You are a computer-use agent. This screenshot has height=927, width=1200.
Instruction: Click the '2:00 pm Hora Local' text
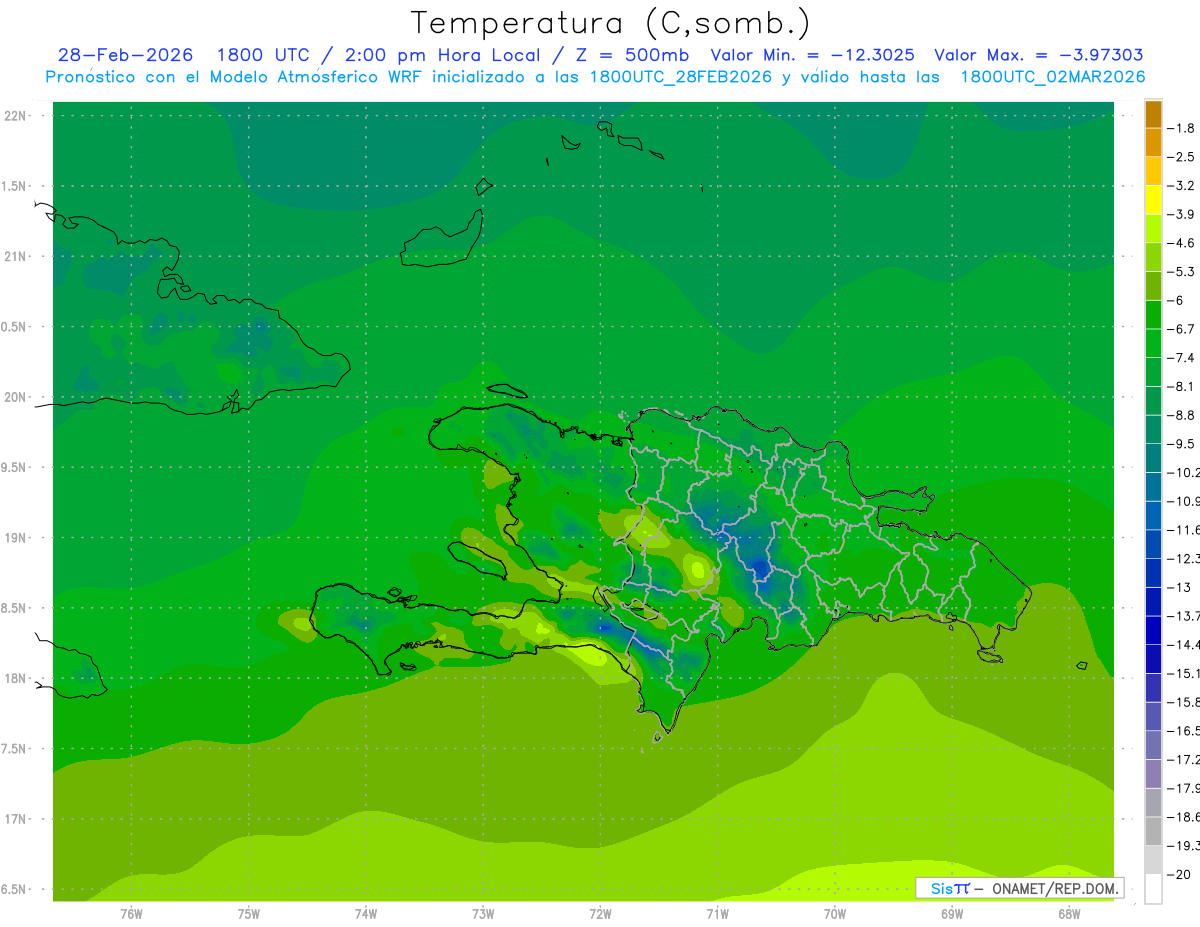pyautogui.click(x=441, y=55)
